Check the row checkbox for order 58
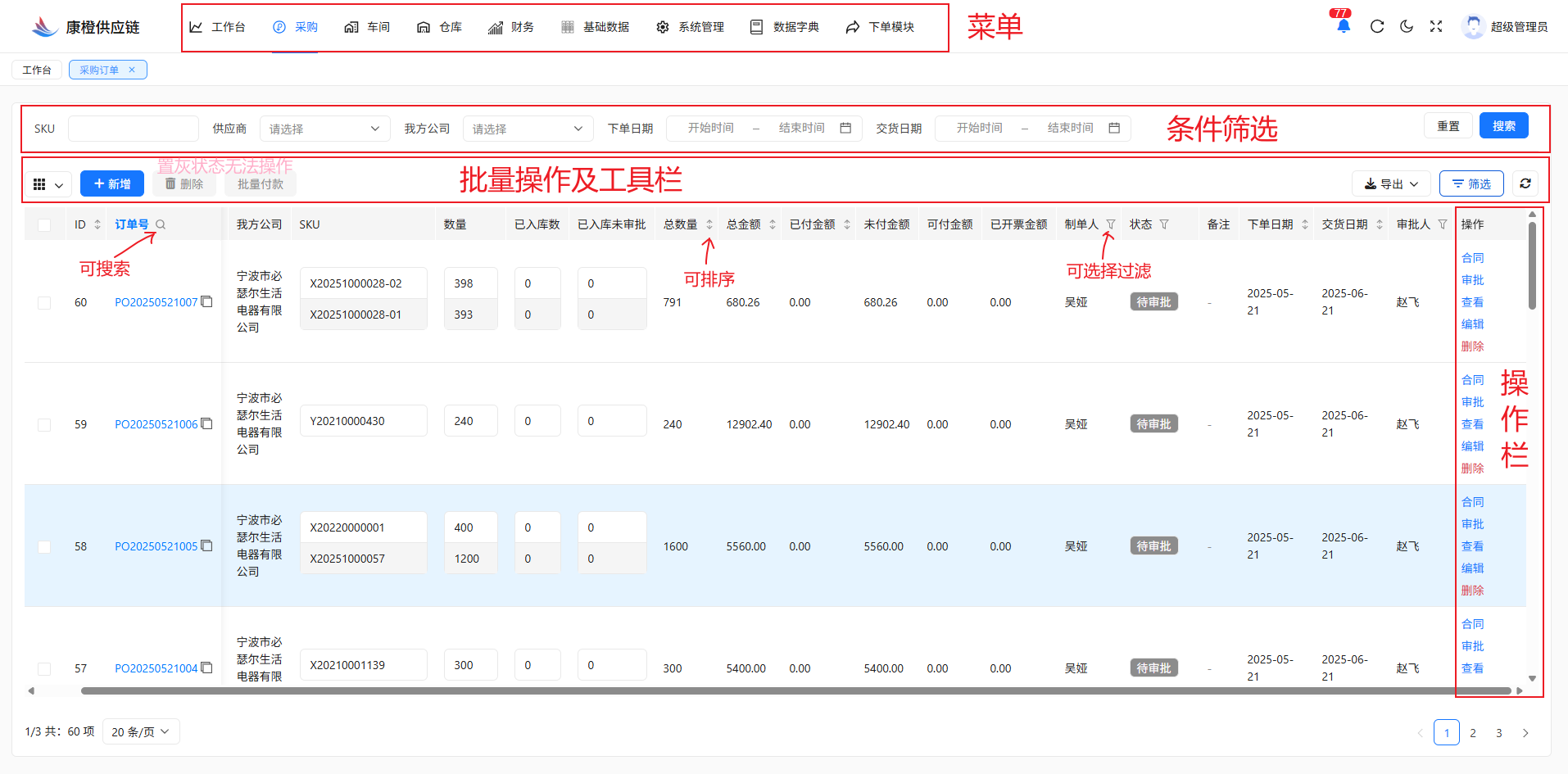1568x774 pixels. coord(44,546)
